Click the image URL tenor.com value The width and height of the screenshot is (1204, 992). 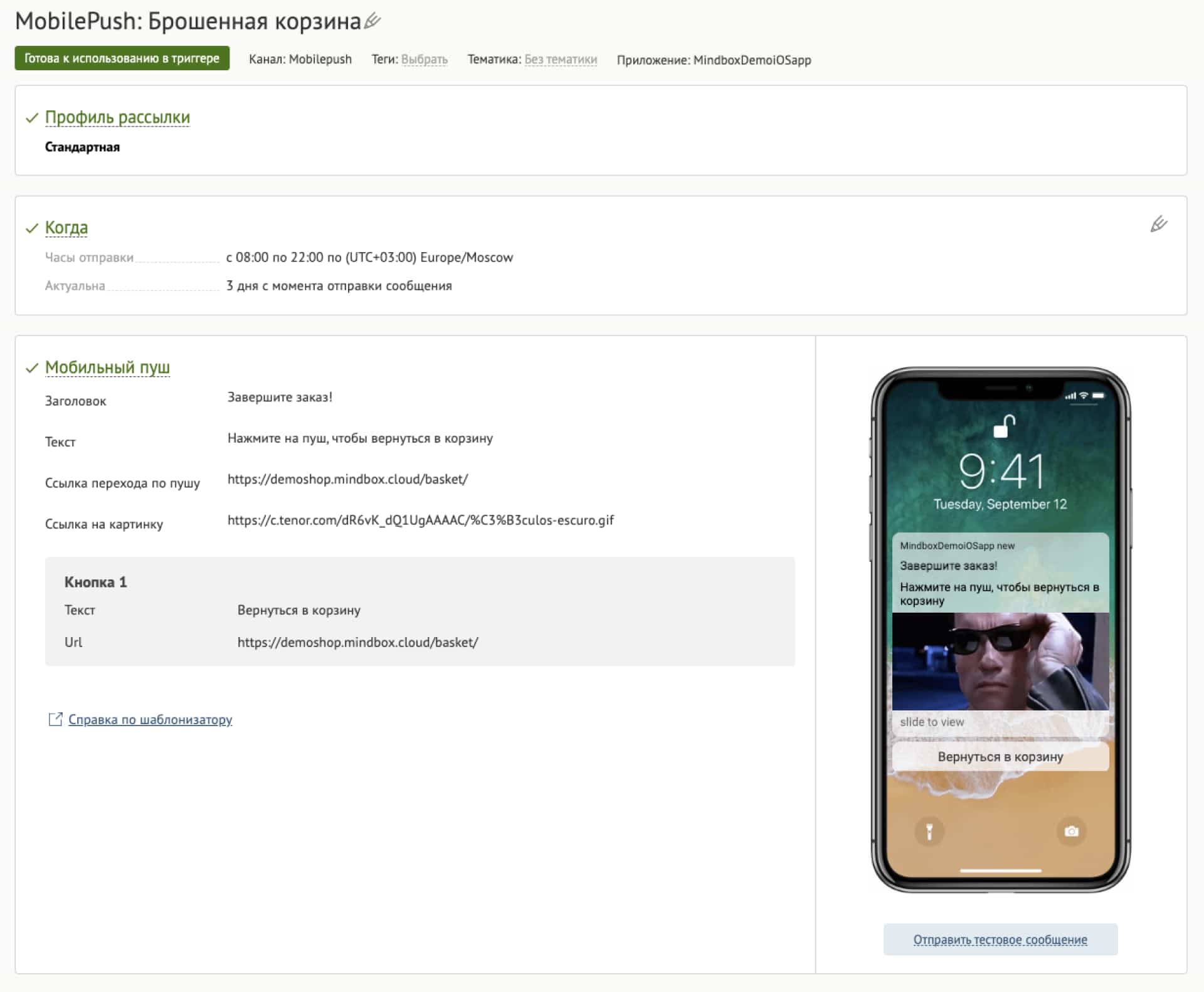click(x=420, y=520)
